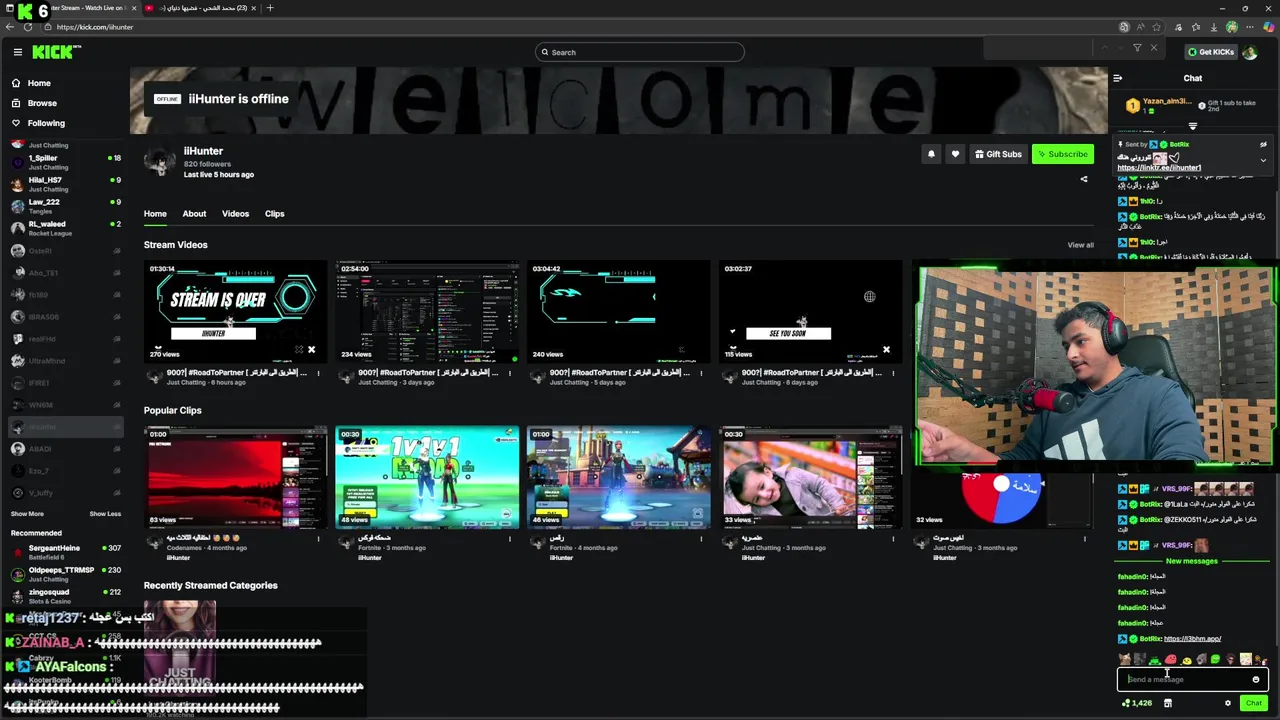Click the iiHunter channel name
The height and width of the screenshot is (720, 1280).
tap(203, 151)
